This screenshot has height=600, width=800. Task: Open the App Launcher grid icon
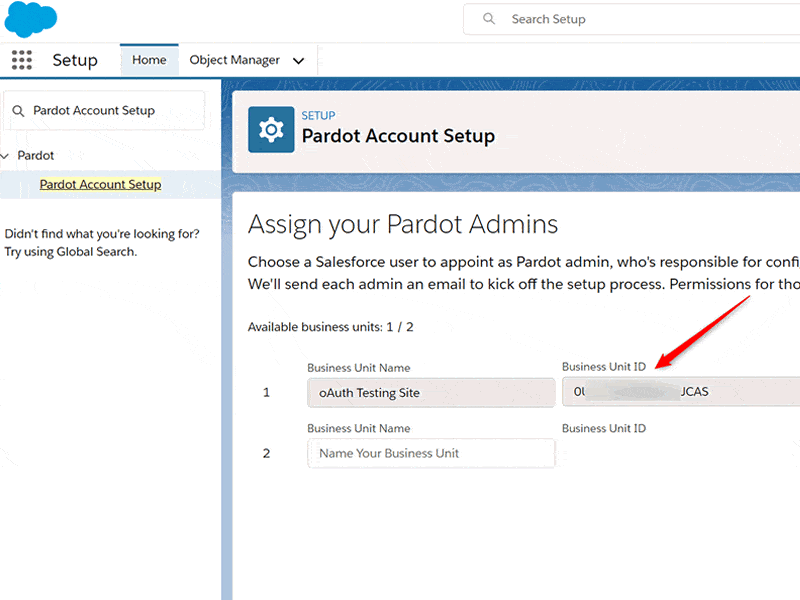[21, 60]
